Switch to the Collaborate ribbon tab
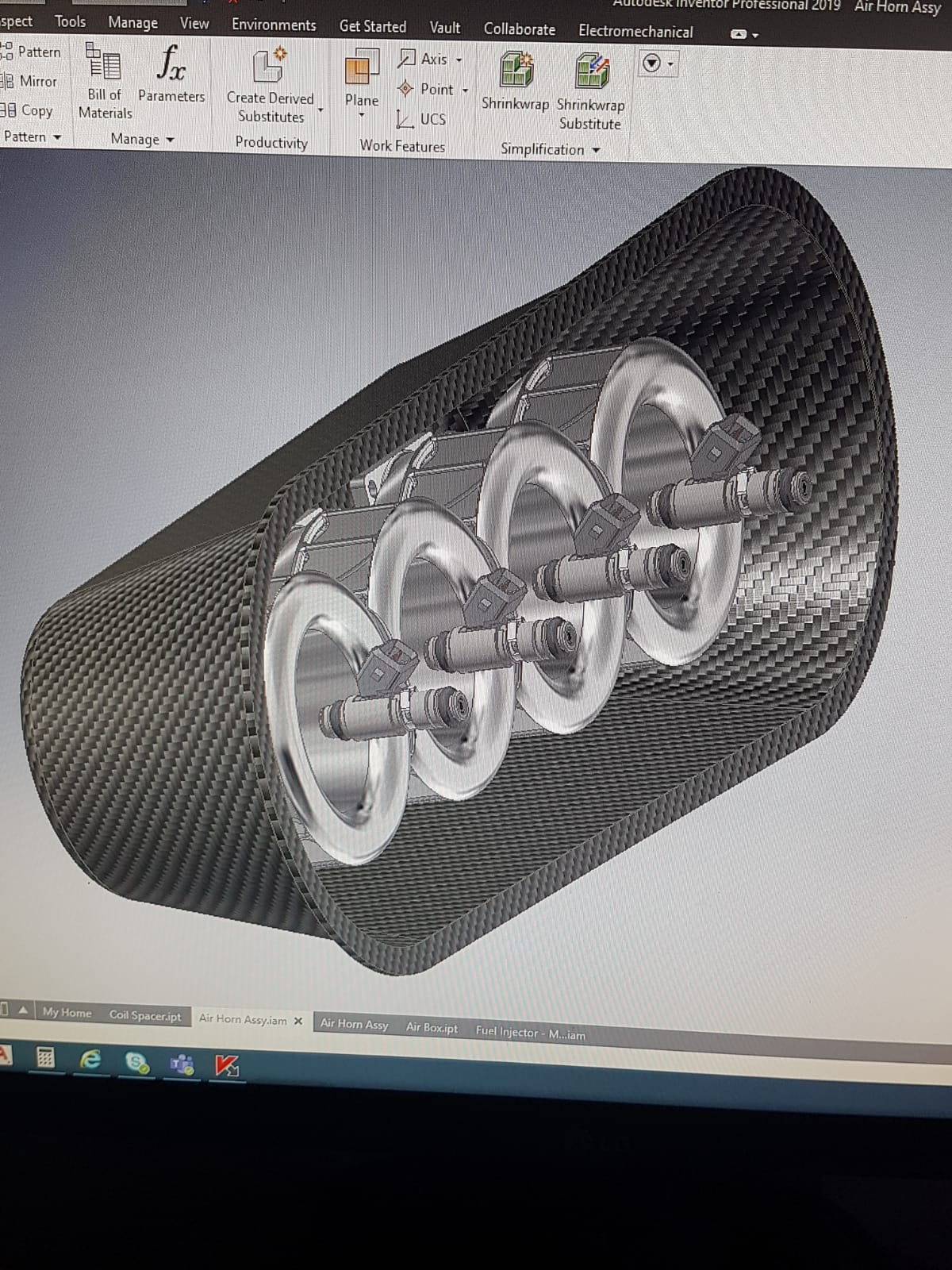Screen dimensions: 952x1270 [520, 29]
